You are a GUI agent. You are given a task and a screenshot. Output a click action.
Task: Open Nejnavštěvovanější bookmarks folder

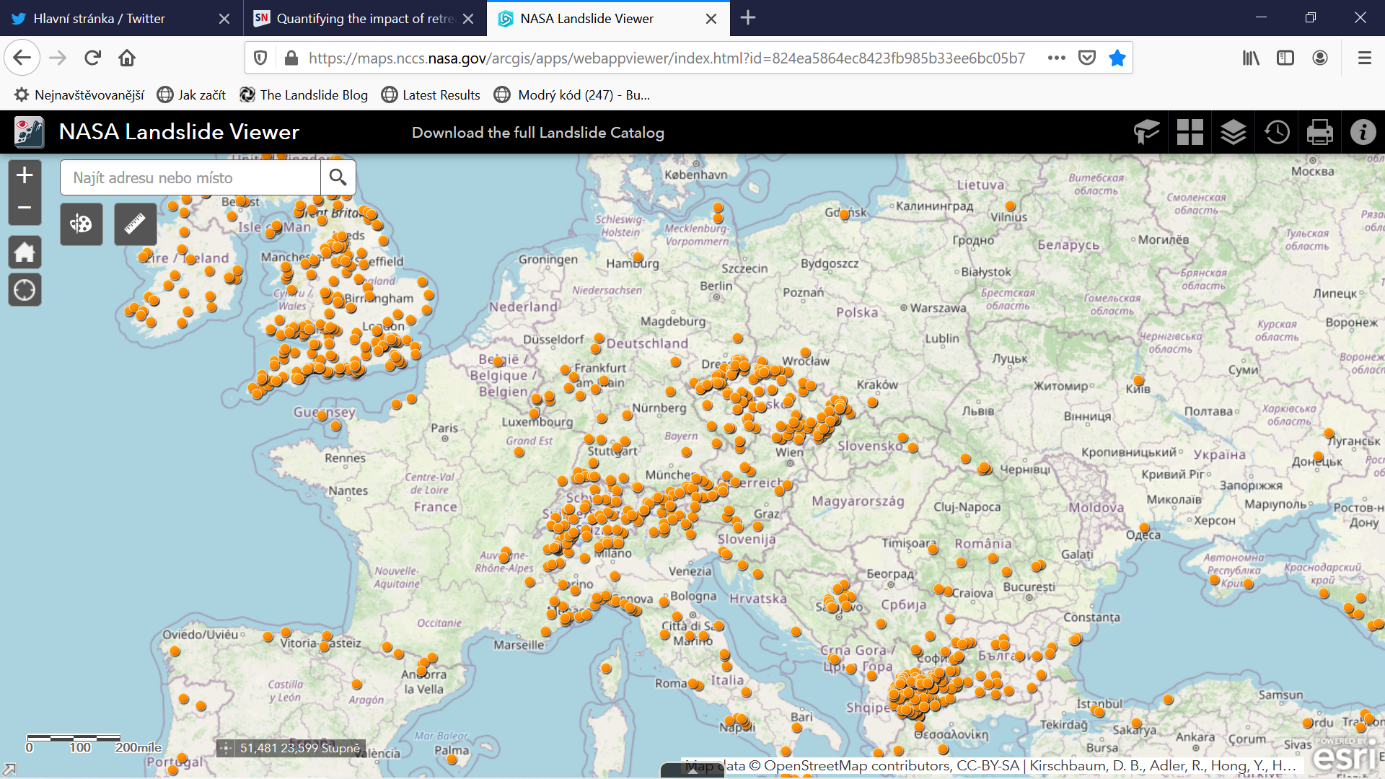[79, 95]
